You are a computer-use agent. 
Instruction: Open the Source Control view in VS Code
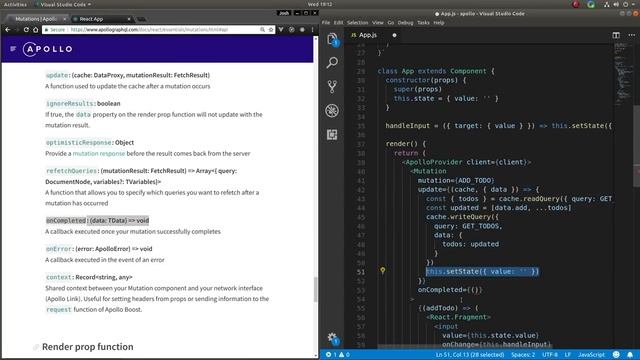332,87
